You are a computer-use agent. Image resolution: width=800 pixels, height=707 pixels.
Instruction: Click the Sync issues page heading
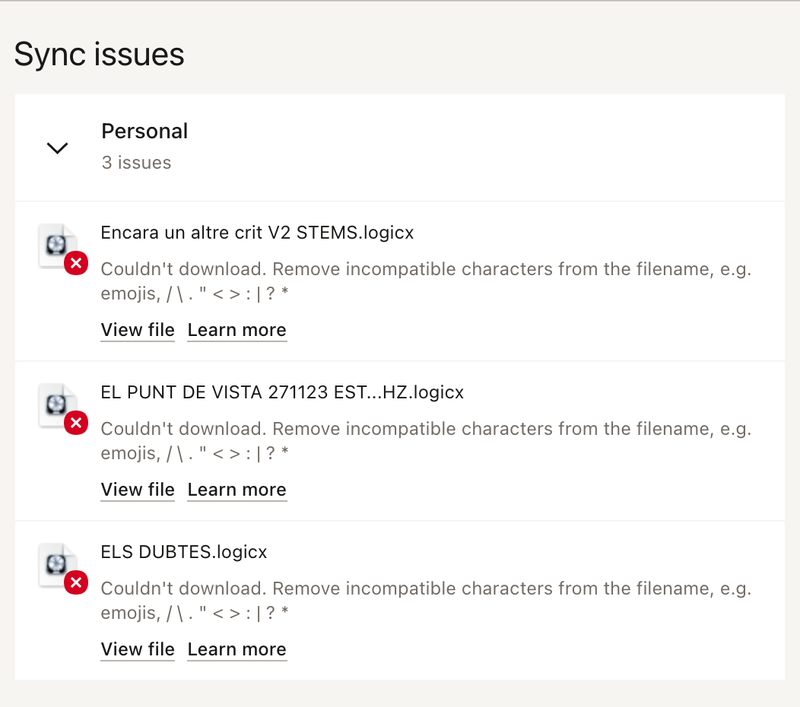point(99,54)
